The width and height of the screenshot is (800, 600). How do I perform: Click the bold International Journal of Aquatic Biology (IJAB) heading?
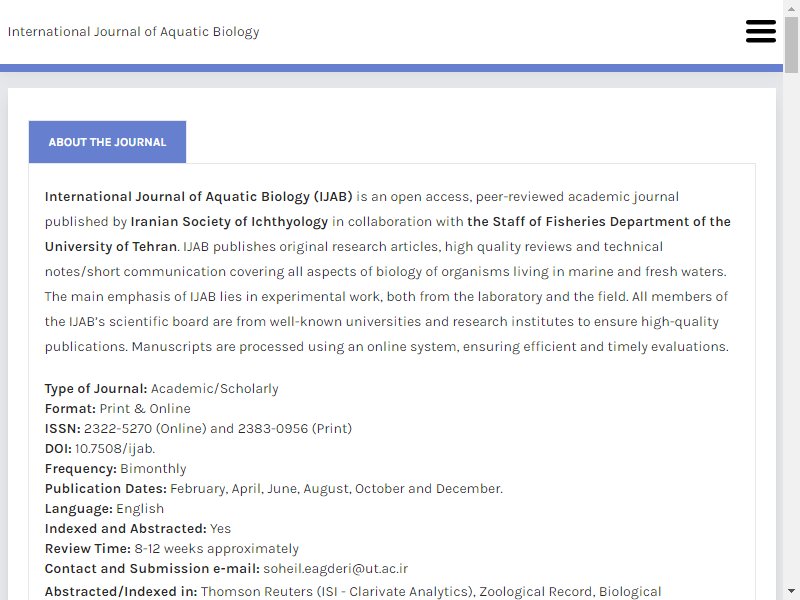pyautogui.click(x=198, y=197)
